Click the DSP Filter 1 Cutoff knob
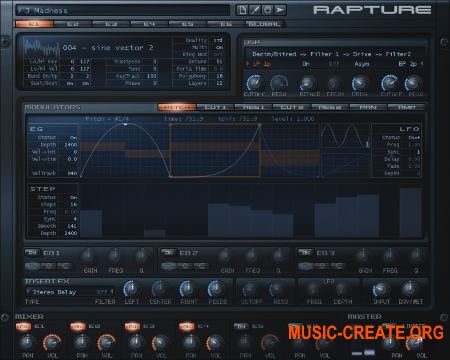 pos(254,83)
